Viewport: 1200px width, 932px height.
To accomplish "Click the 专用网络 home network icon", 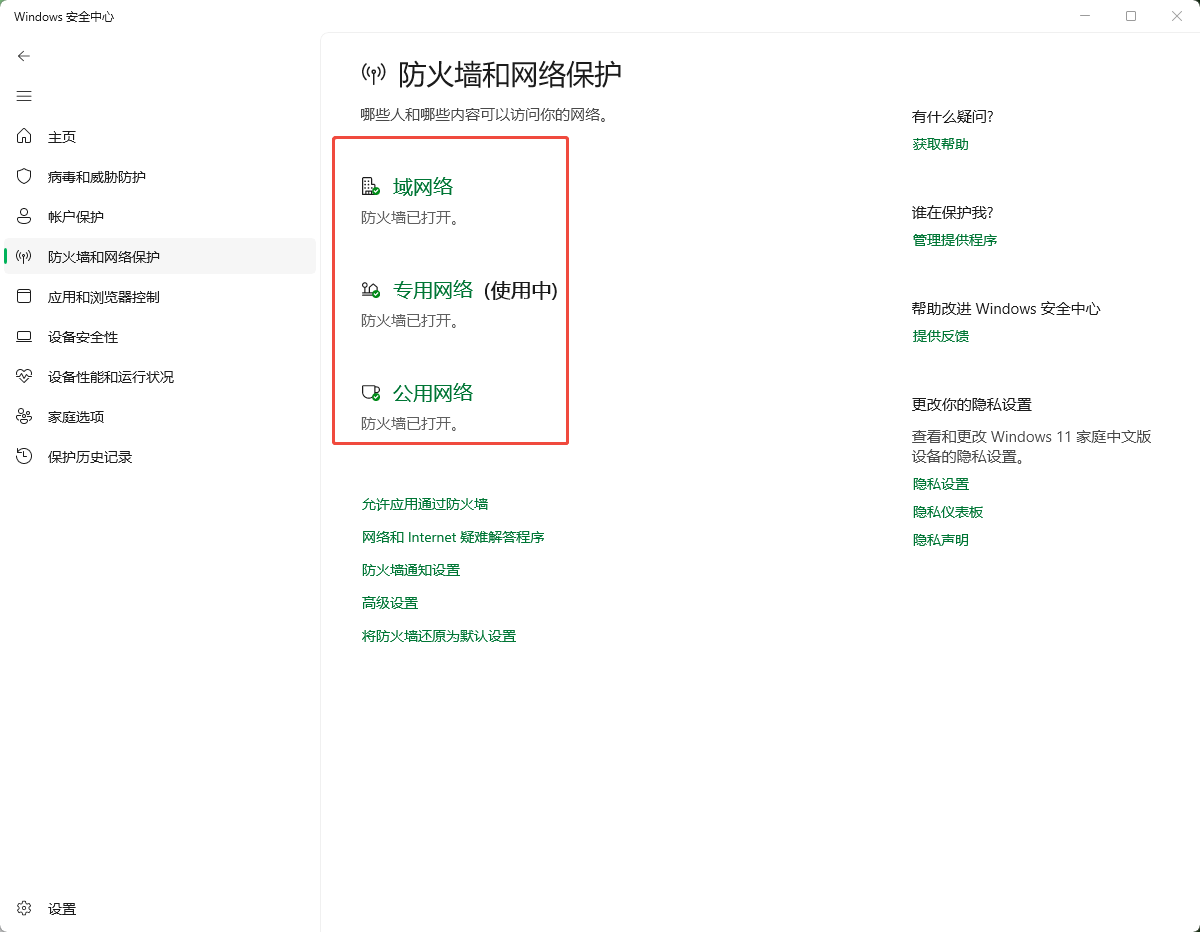I will coord(371,290).
